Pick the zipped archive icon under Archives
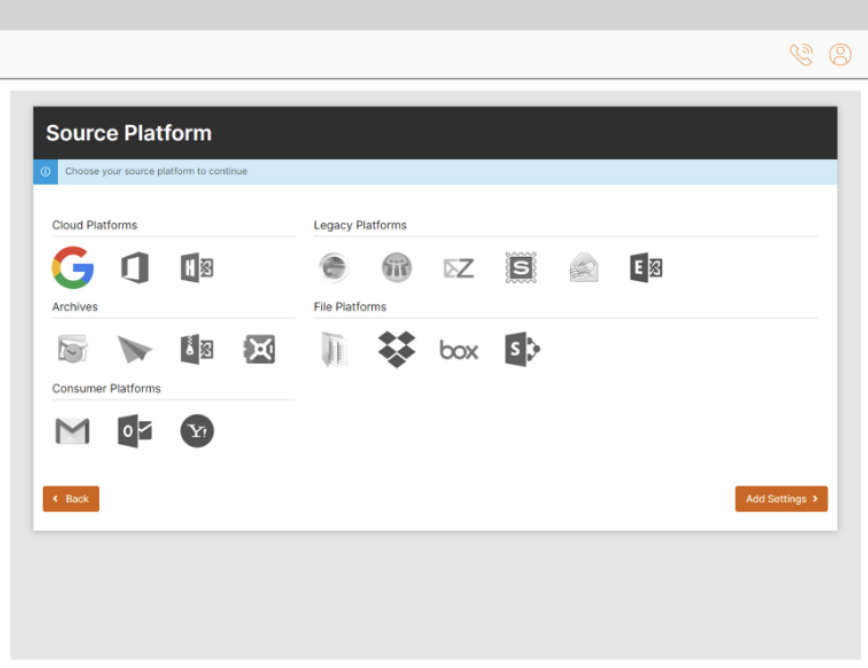Screen dimensions: 868x668 click(x=197, y=349)
